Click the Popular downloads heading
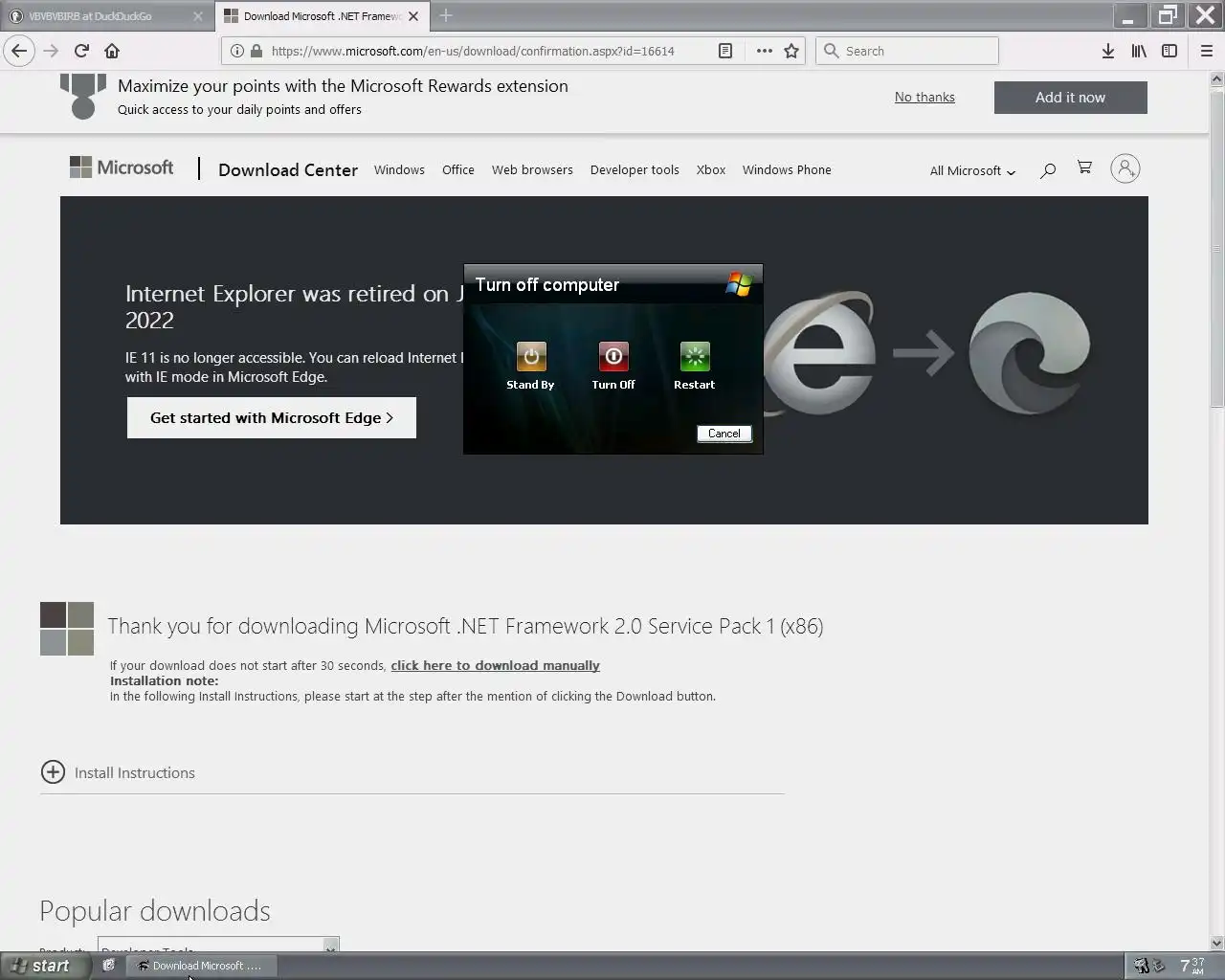Image resolution: width=1225 pixels, height=980 pixels. pyautogui.click(x=155, y=911)
